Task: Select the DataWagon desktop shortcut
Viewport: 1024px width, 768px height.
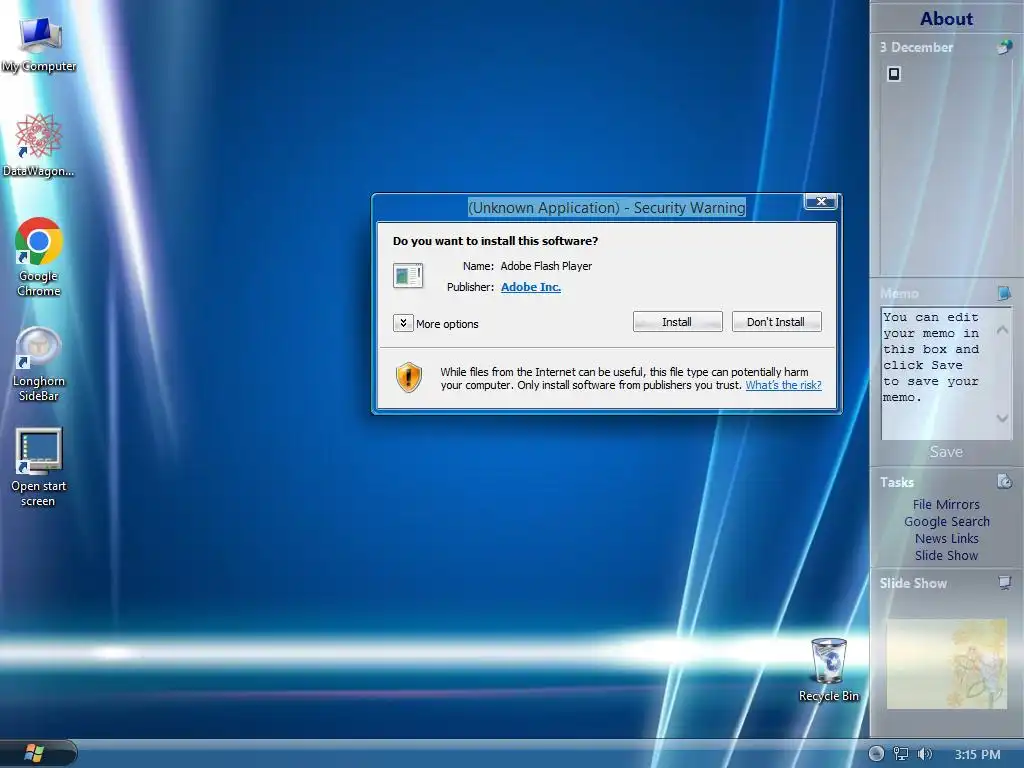Action: (x=38, y=145)
